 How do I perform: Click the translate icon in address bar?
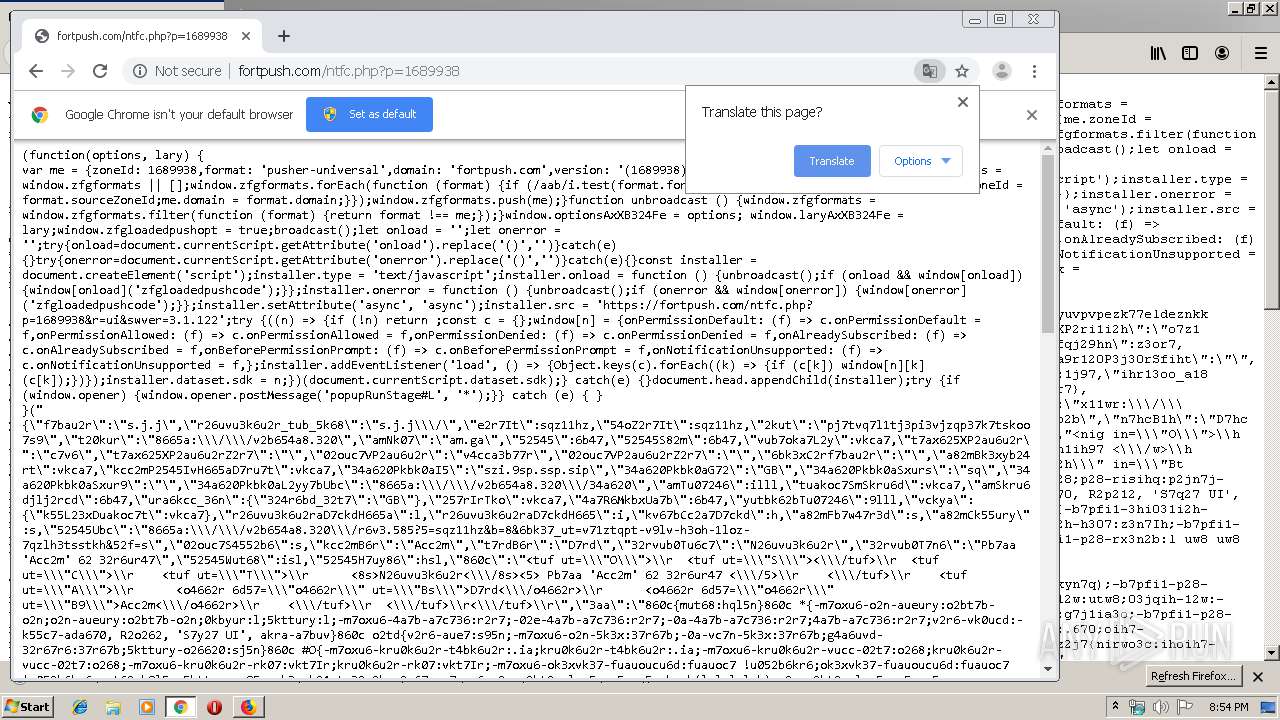pyautogui.click(x=930, y=71)
